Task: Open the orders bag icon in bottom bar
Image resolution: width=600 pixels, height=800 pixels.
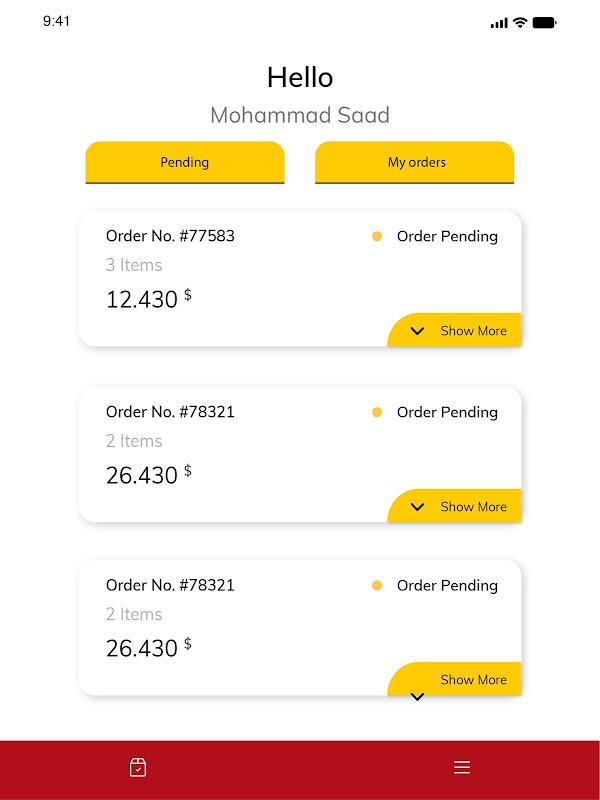Action: point(138,767)
